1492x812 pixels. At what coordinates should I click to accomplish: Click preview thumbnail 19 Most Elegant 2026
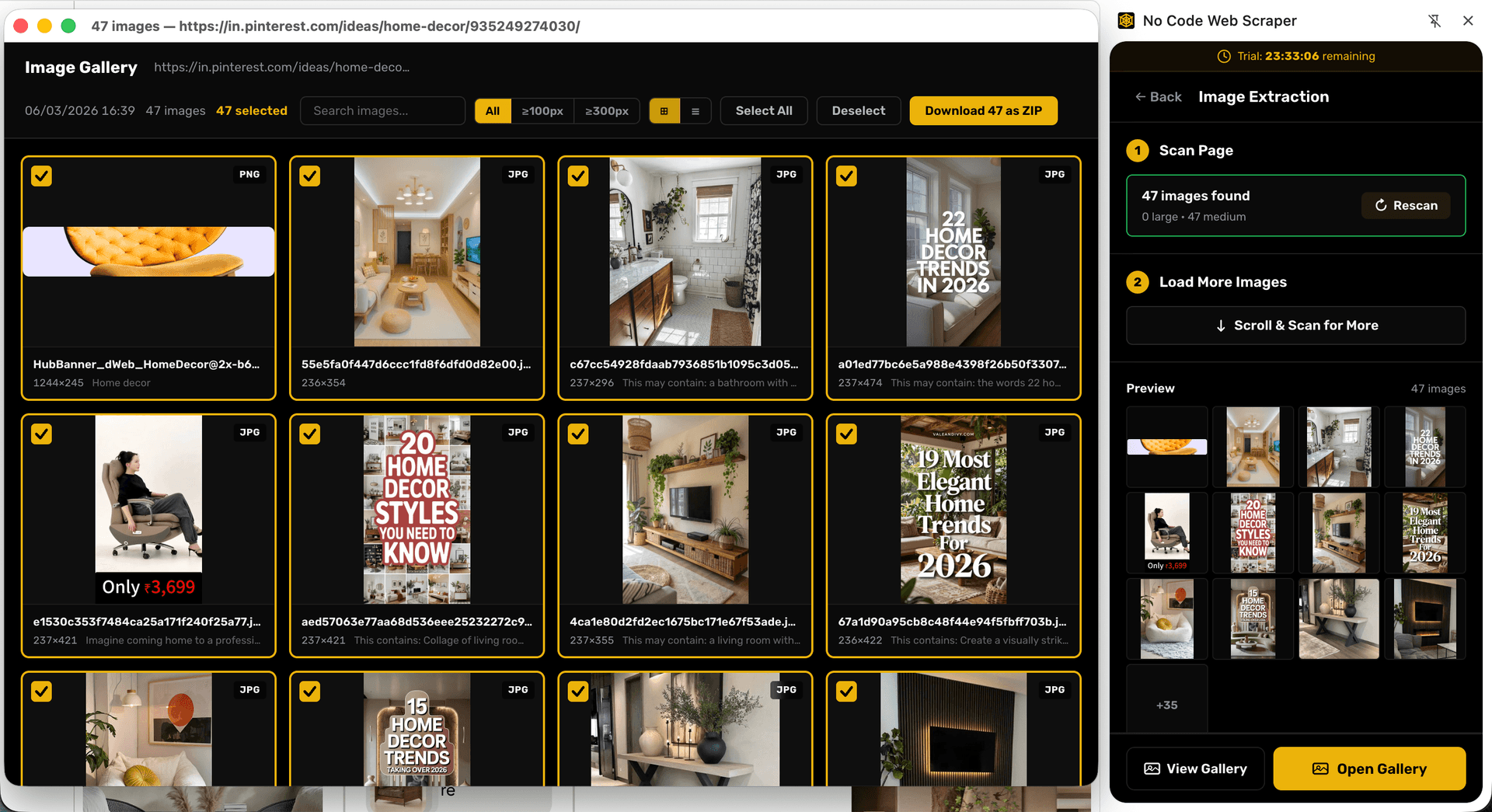pyautogui.click(x=1425, y=533)
